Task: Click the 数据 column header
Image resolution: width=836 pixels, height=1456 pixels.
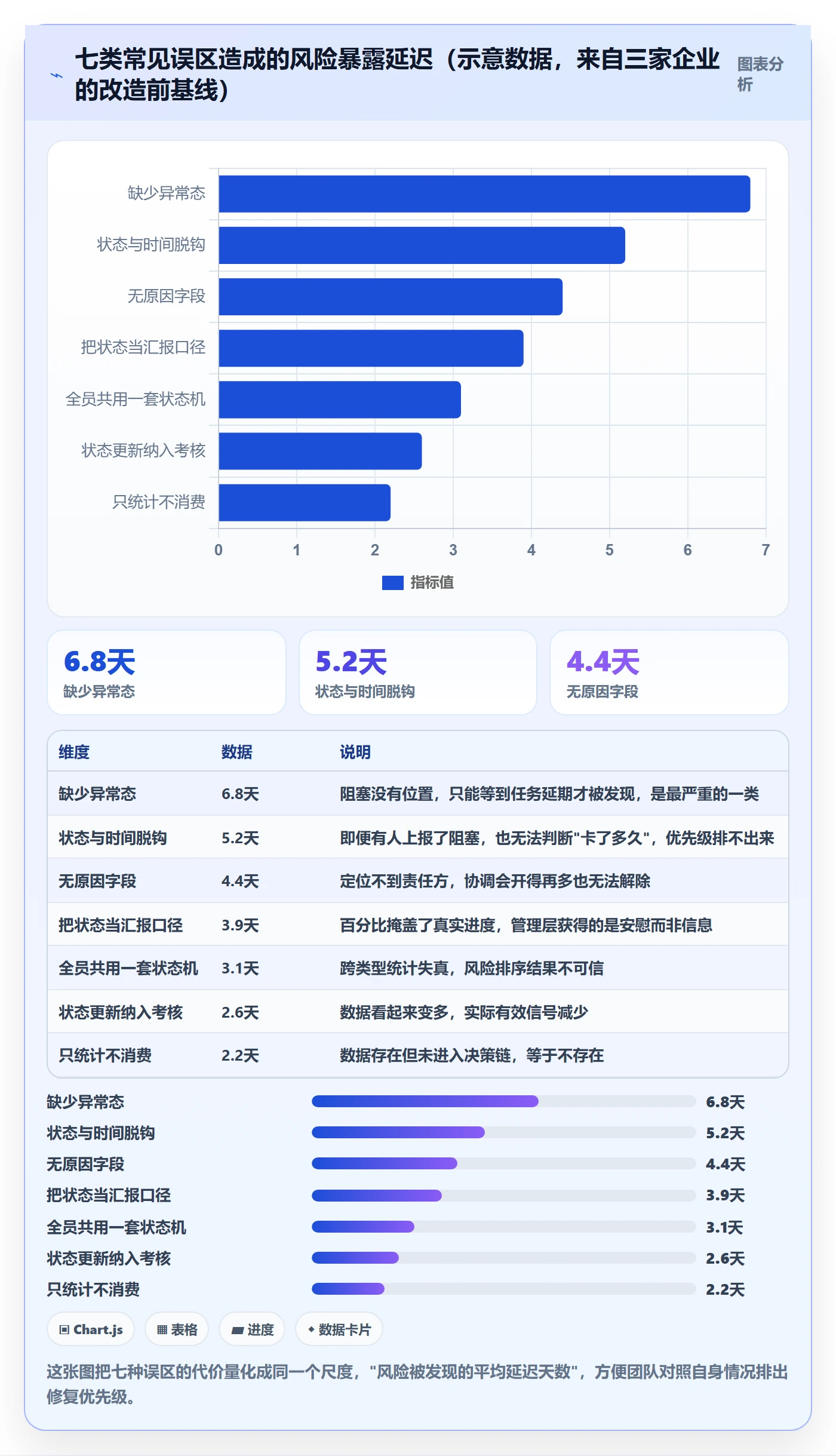Action: (x=237, y=752)
